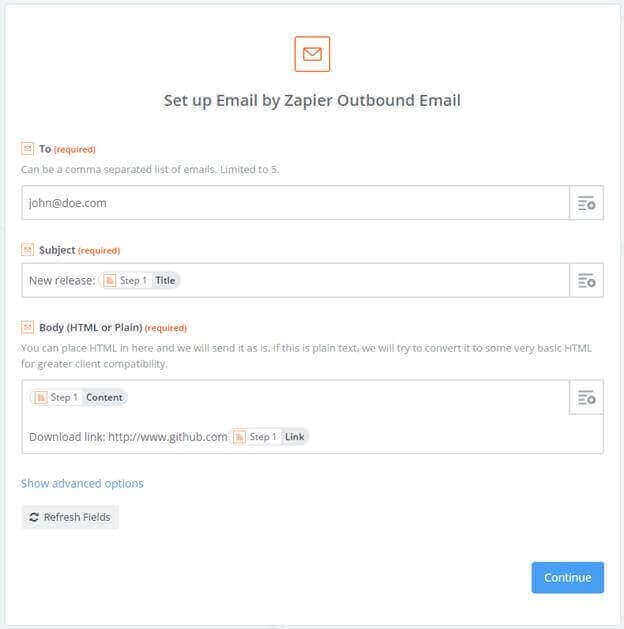Viewport: 624px width, 629px height.
Task: Select the Step 1 Title pill in Subject
Action: pyautogui.click(x=140, y=280)
